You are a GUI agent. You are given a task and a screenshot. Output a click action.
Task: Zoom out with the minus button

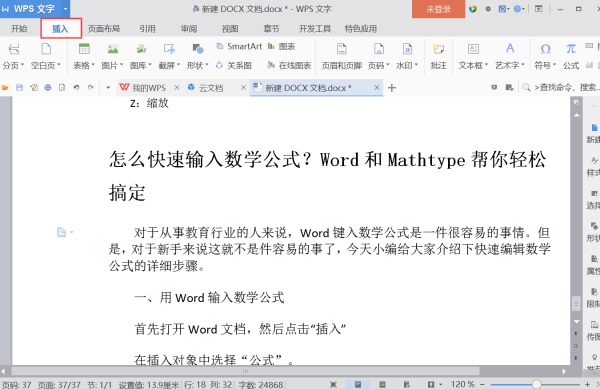[x=482, y=384]
